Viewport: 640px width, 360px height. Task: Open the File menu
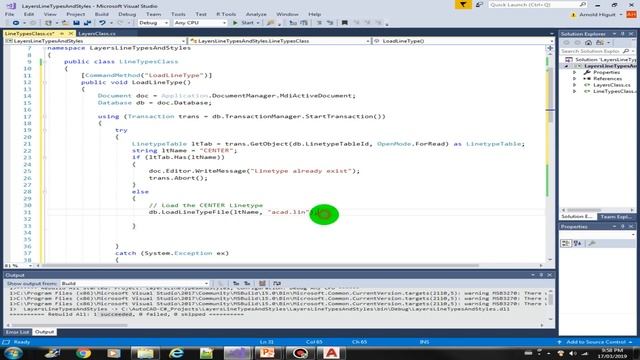pos(9,14)
